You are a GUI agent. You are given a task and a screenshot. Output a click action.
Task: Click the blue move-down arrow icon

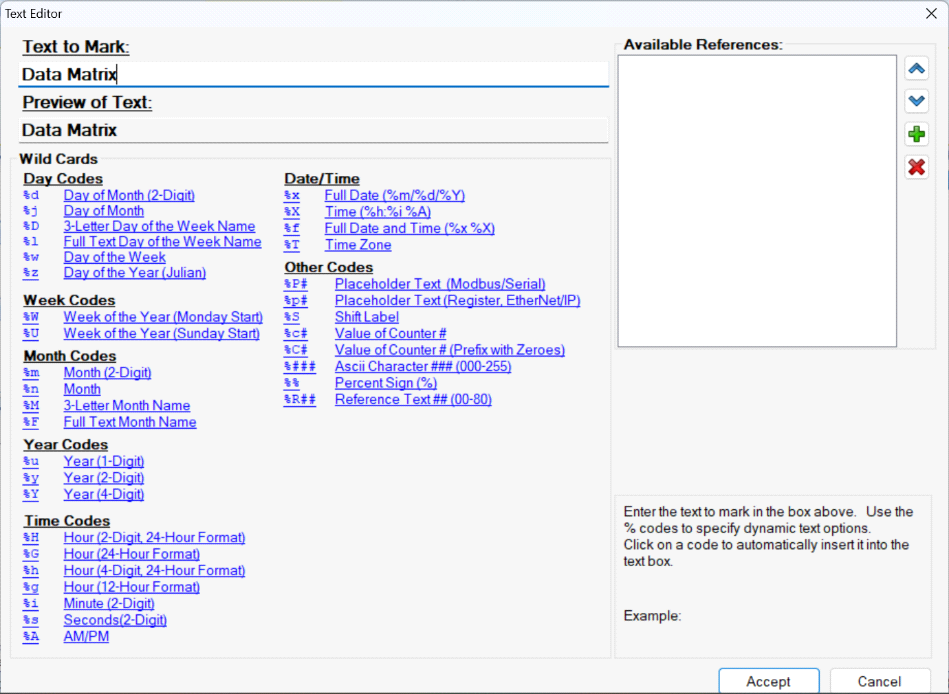point(916,101)
